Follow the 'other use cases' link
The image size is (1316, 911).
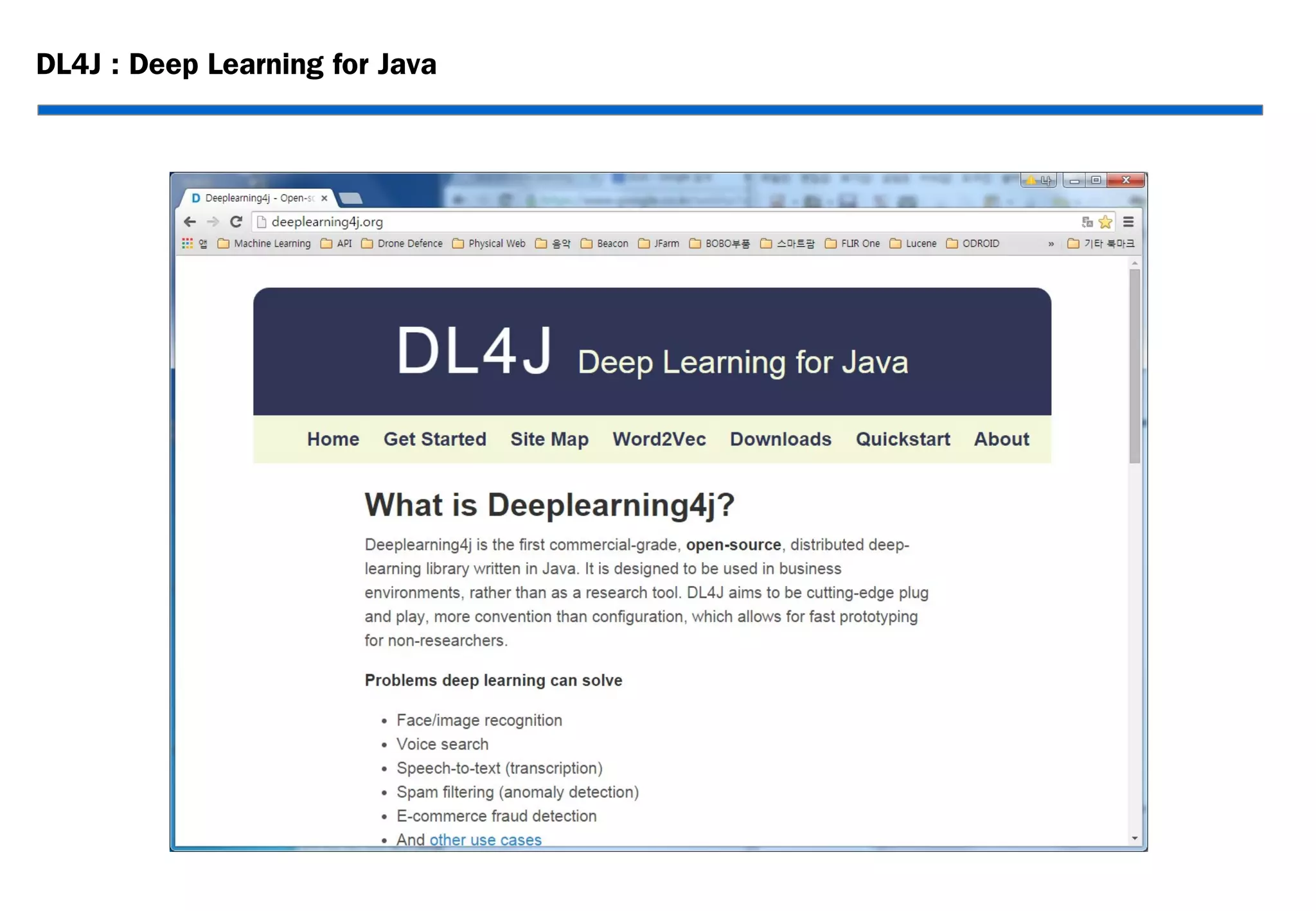point(485,839)
